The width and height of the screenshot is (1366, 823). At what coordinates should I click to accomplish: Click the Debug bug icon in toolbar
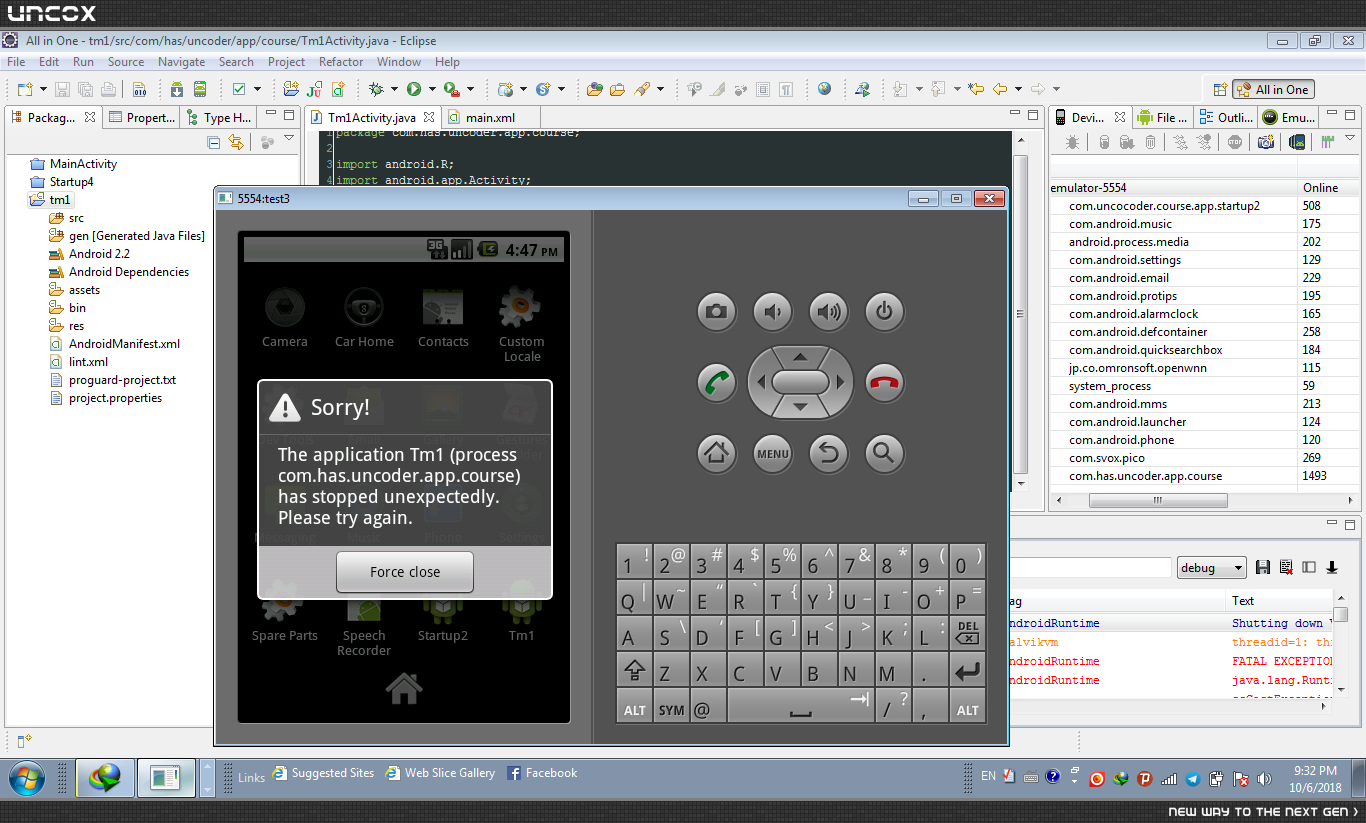[x=376, y=89]
